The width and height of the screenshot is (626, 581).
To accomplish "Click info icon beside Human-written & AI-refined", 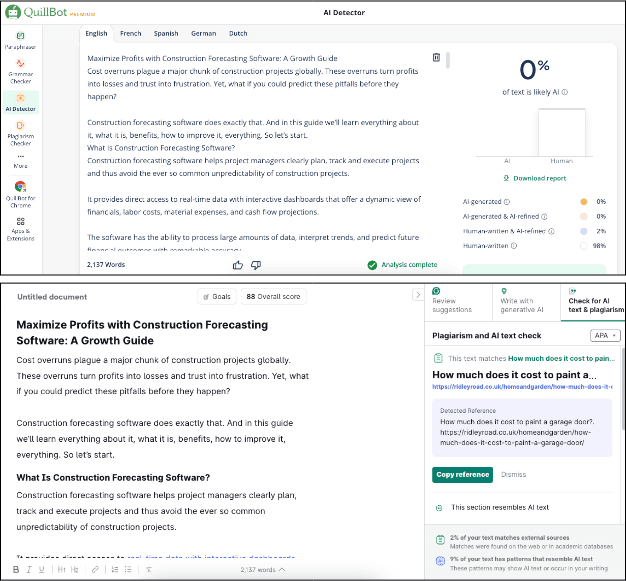I will point(551,231).
